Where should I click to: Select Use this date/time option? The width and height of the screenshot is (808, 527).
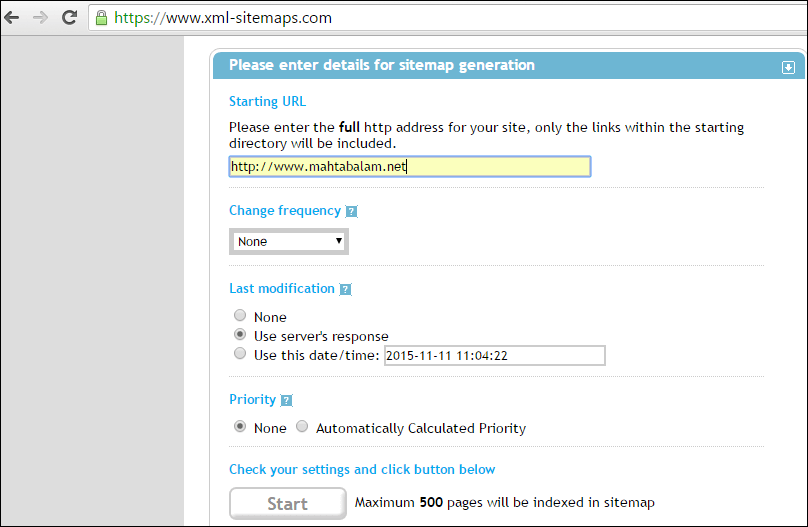[240, 353]
